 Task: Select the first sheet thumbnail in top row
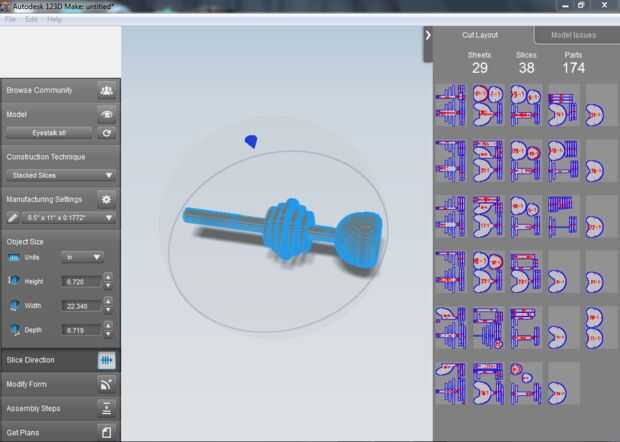tap(450, 105)
